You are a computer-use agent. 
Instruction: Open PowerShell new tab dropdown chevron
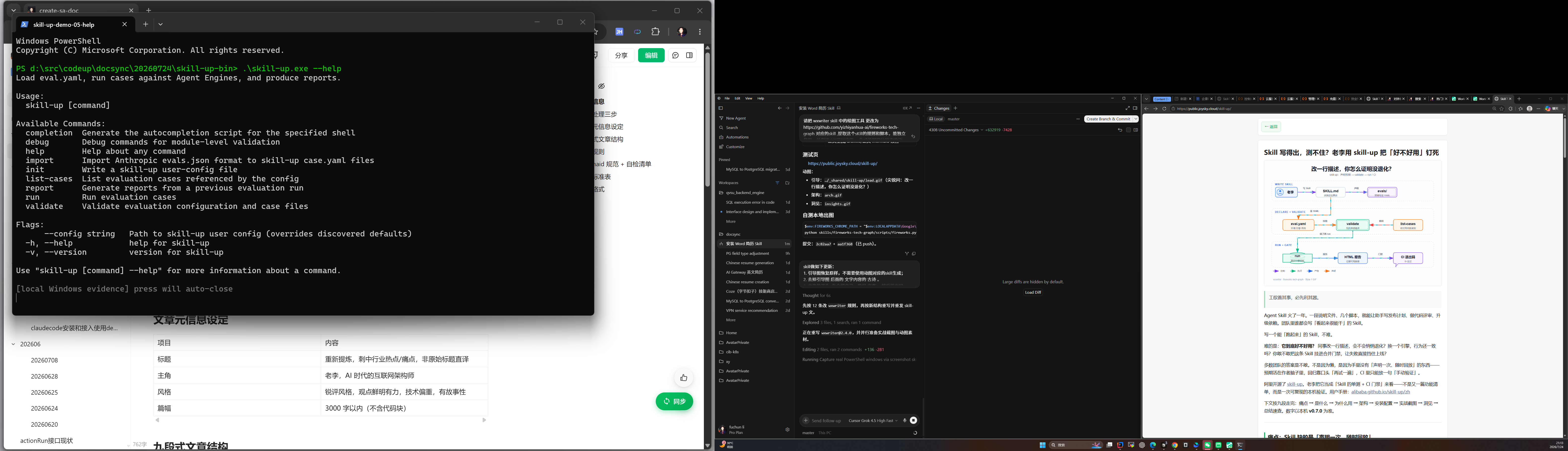[x=161, y=24]
